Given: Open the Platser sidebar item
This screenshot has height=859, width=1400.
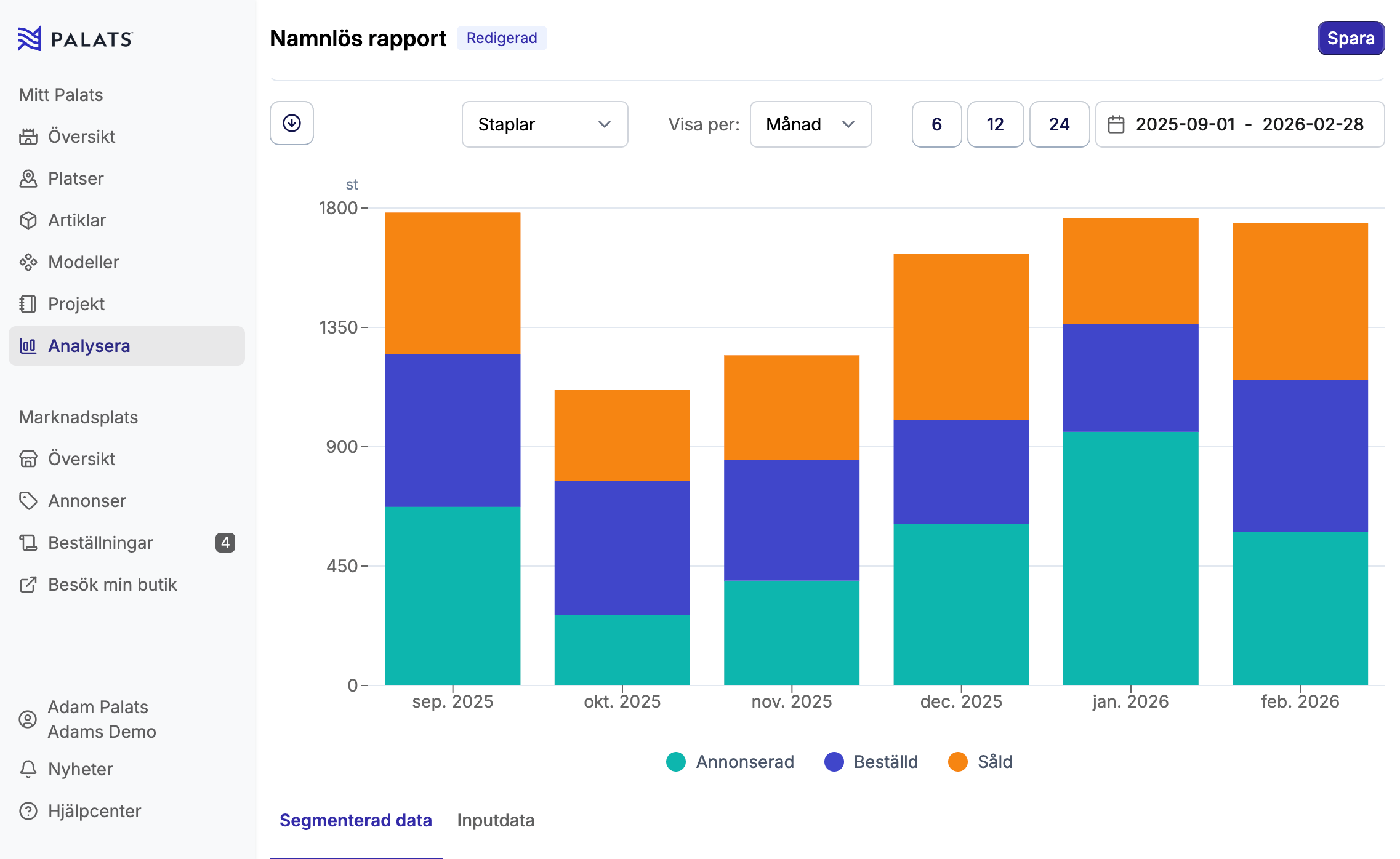Looking at the screenshot, I should point(75,178).
